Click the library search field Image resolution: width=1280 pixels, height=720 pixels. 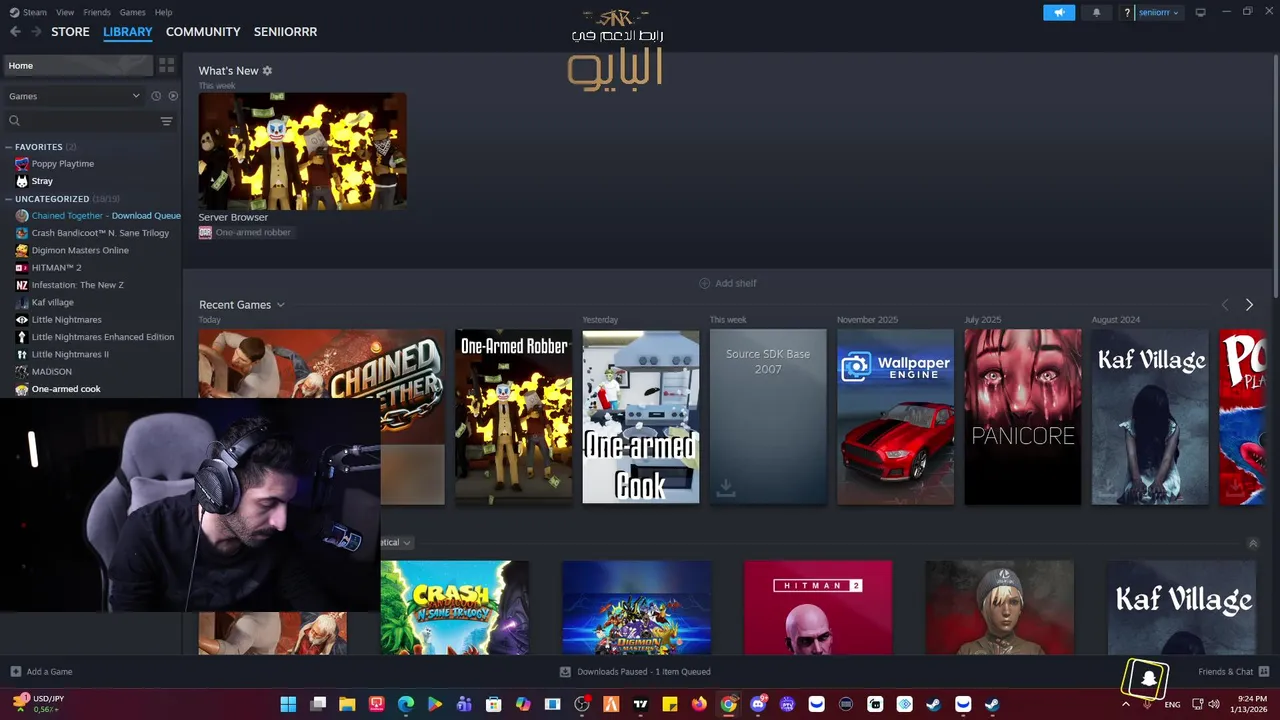(x=80, y=121)
